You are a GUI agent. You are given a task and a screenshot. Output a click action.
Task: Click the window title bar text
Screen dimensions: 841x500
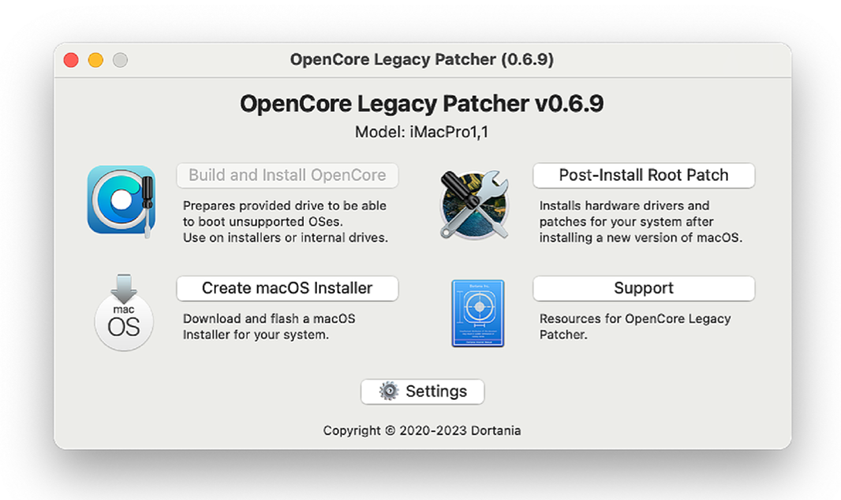(x=421, y=60)
